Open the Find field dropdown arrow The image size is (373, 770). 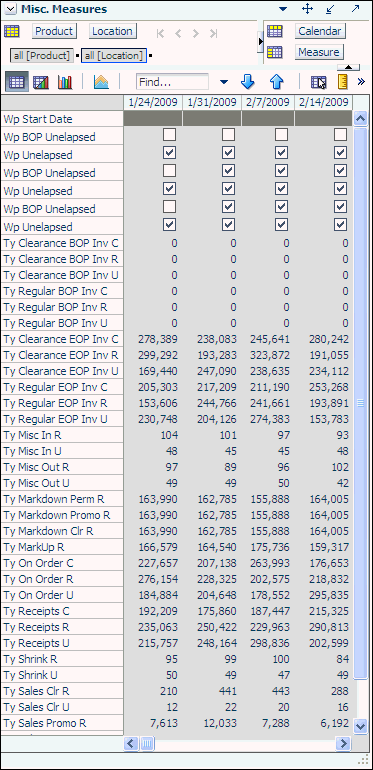[x=224, y=82]
